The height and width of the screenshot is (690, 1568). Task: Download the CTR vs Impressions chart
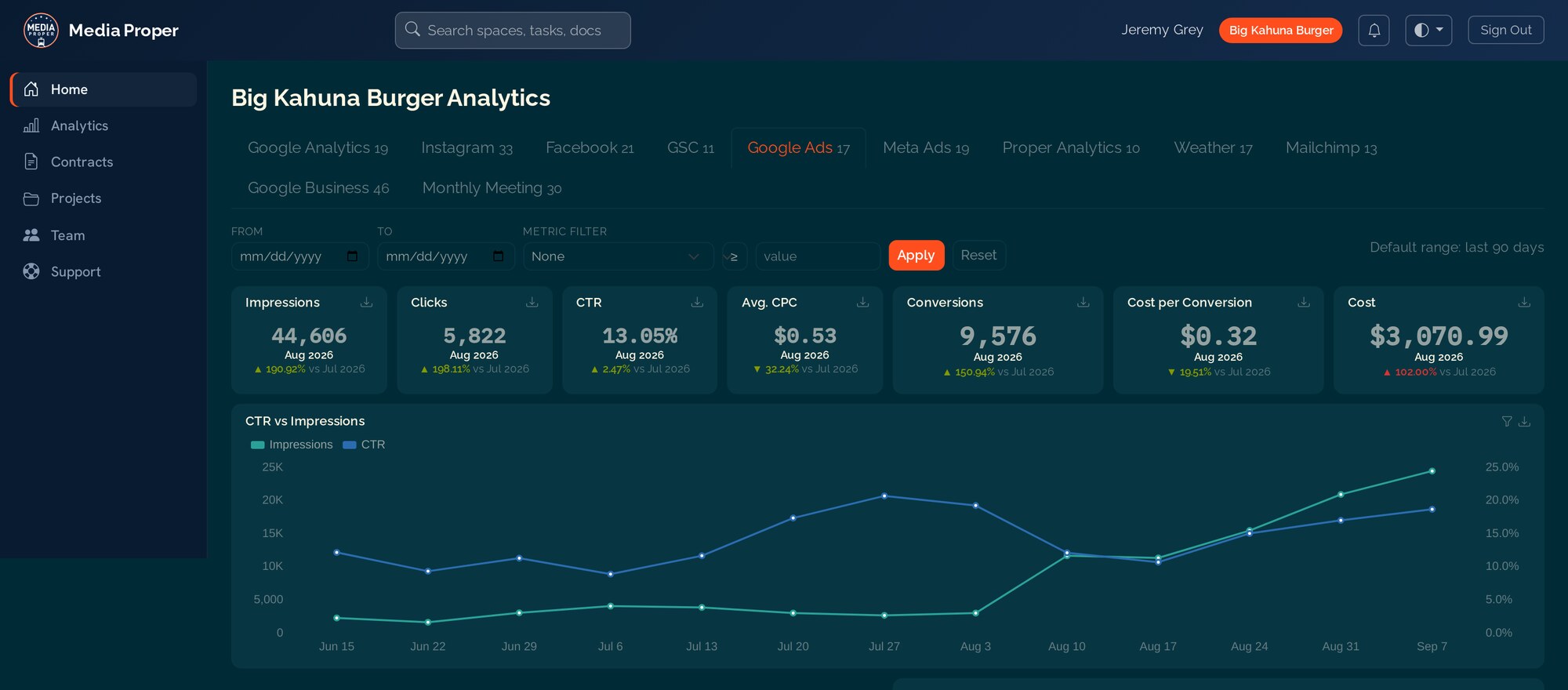(1524, 421)
